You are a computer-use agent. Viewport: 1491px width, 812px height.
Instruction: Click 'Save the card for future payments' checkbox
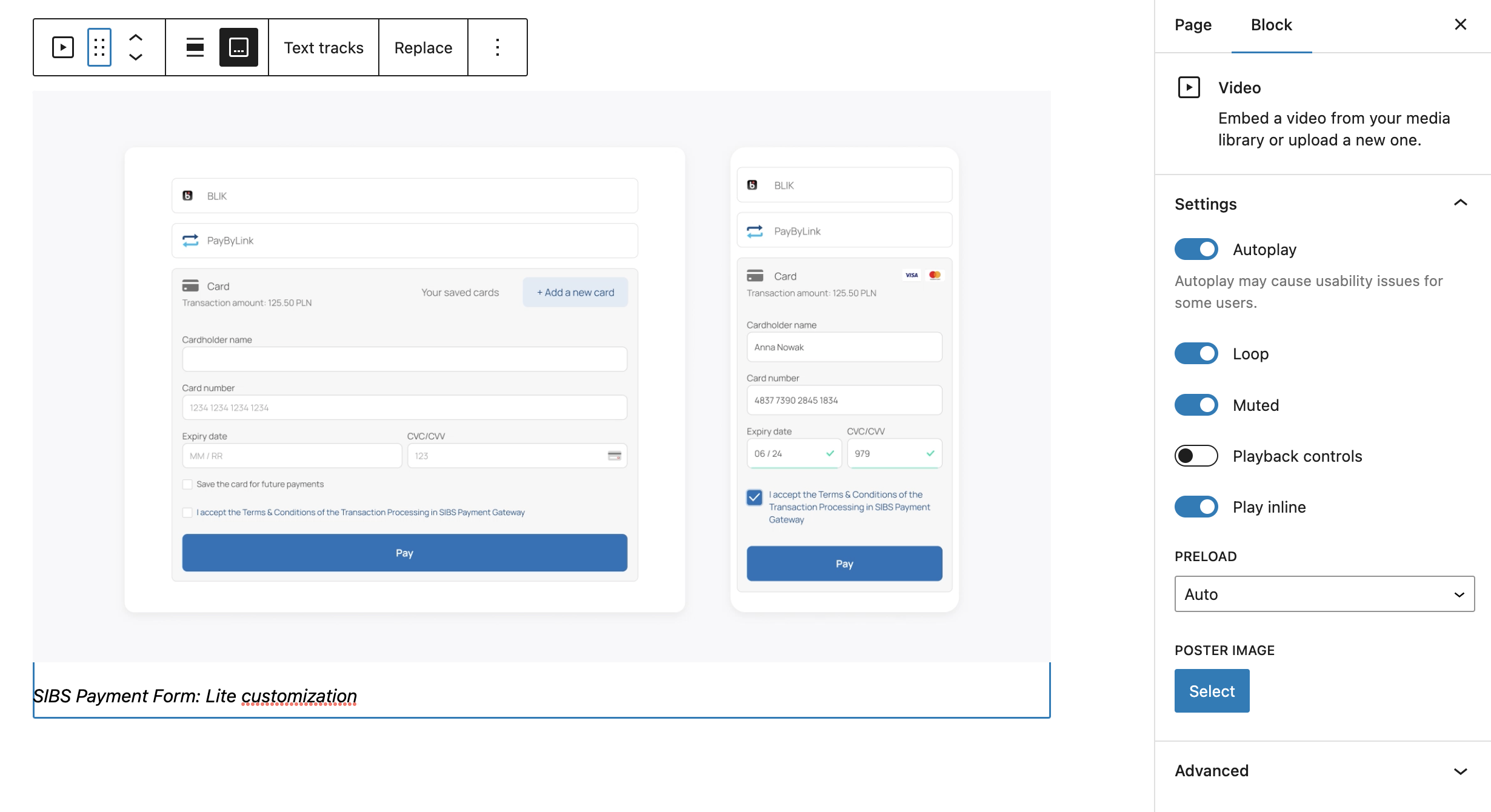187,484
